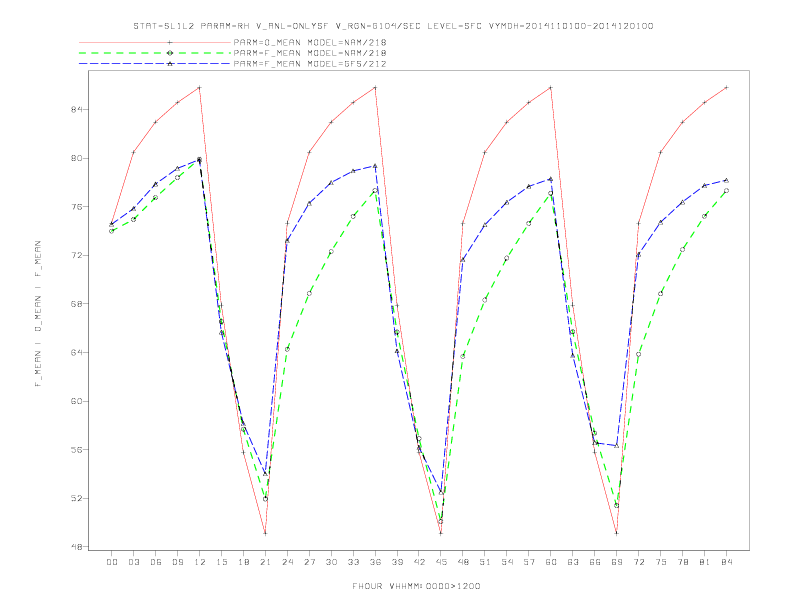Click x-axis forecast hour label 66
This screenshot has width=792, height=612.
(595, 562)
